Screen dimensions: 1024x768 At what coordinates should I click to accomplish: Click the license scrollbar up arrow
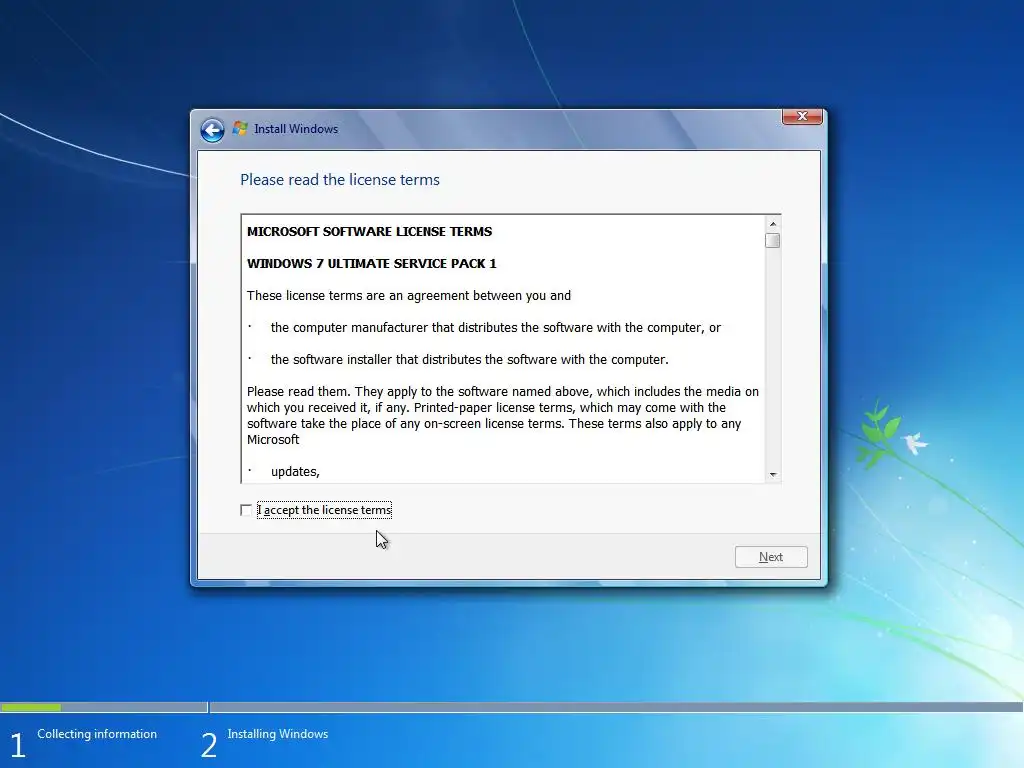773,224
